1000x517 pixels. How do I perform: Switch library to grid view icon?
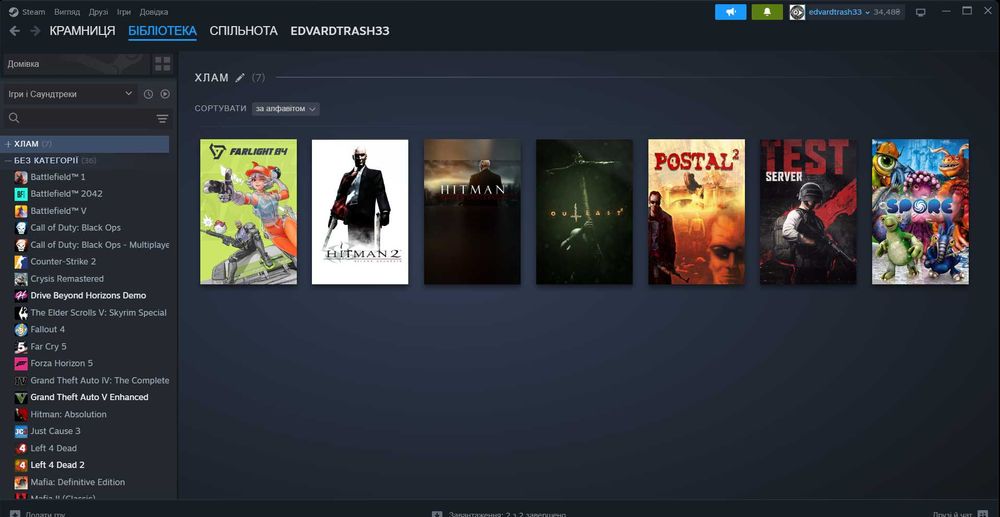pyautogui.click(x=163, y=64)
